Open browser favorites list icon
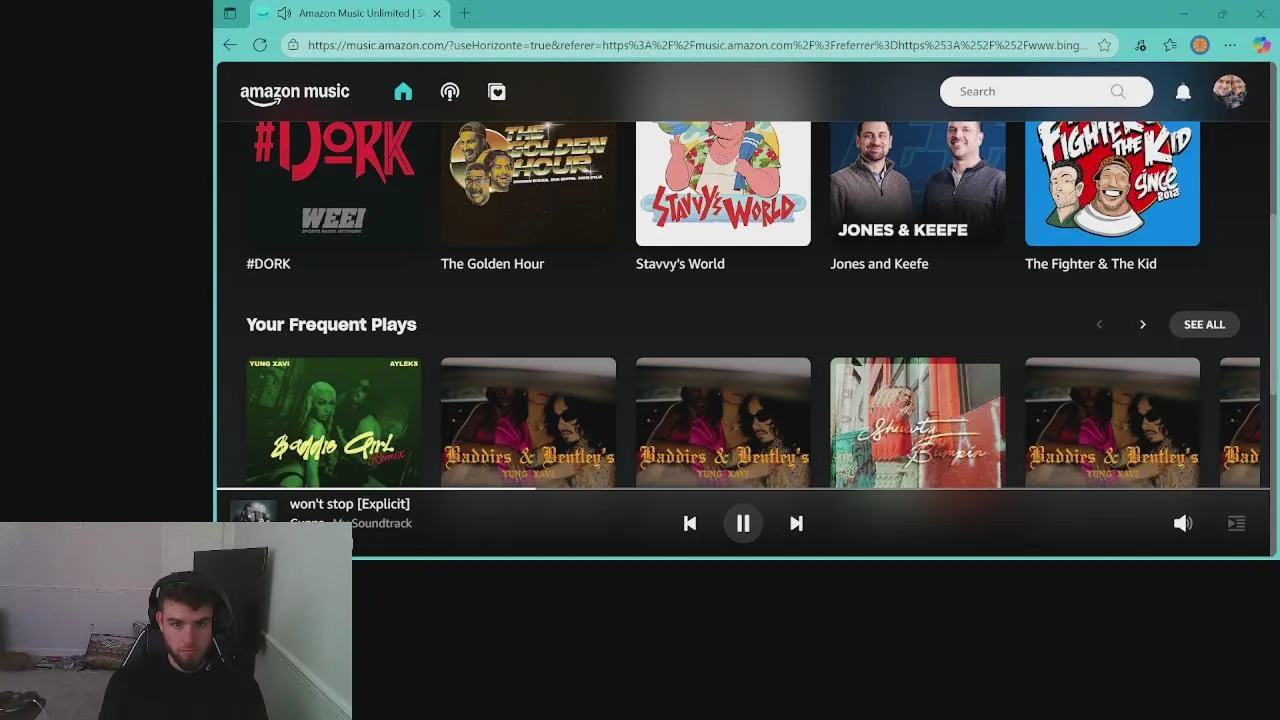 point(1170,45)
